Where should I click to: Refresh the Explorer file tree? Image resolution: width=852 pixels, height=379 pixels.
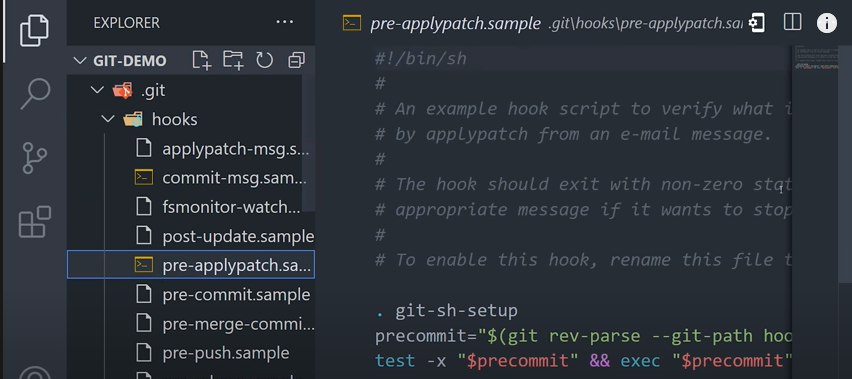(265, 60)
